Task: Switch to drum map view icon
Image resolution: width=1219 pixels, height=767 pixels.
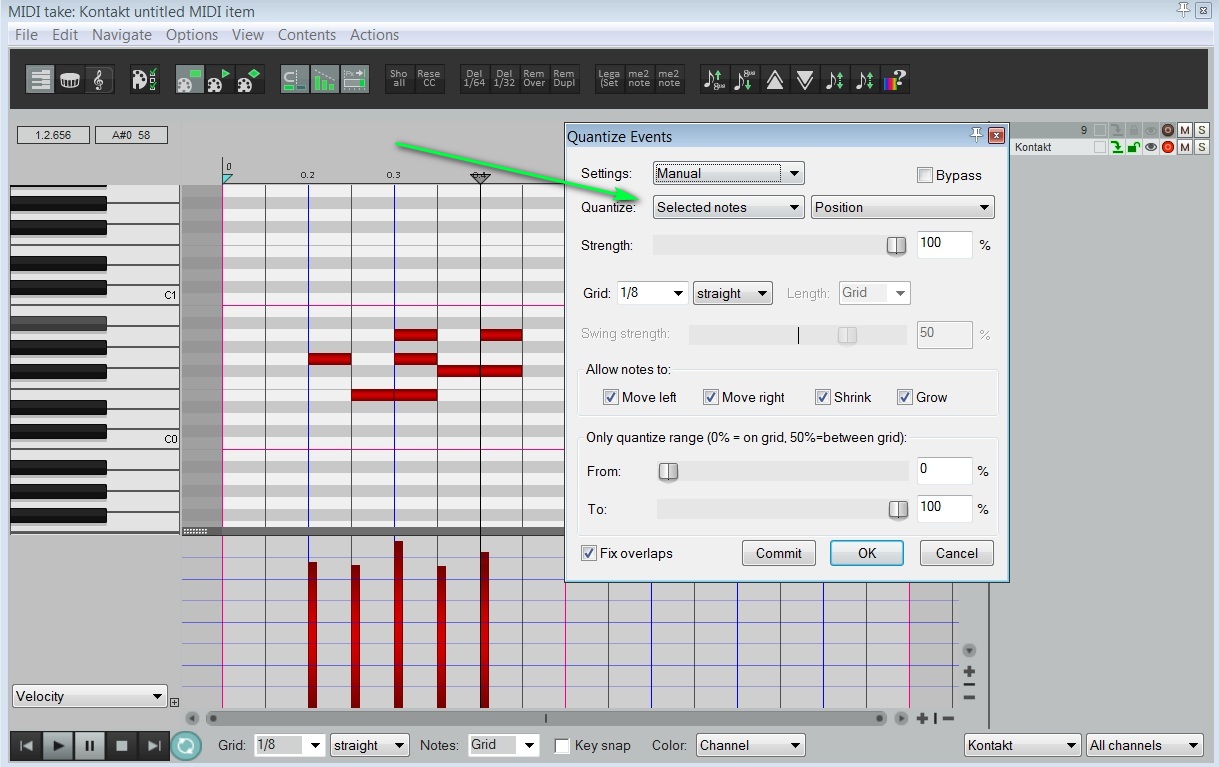Action: pos(69,80)
